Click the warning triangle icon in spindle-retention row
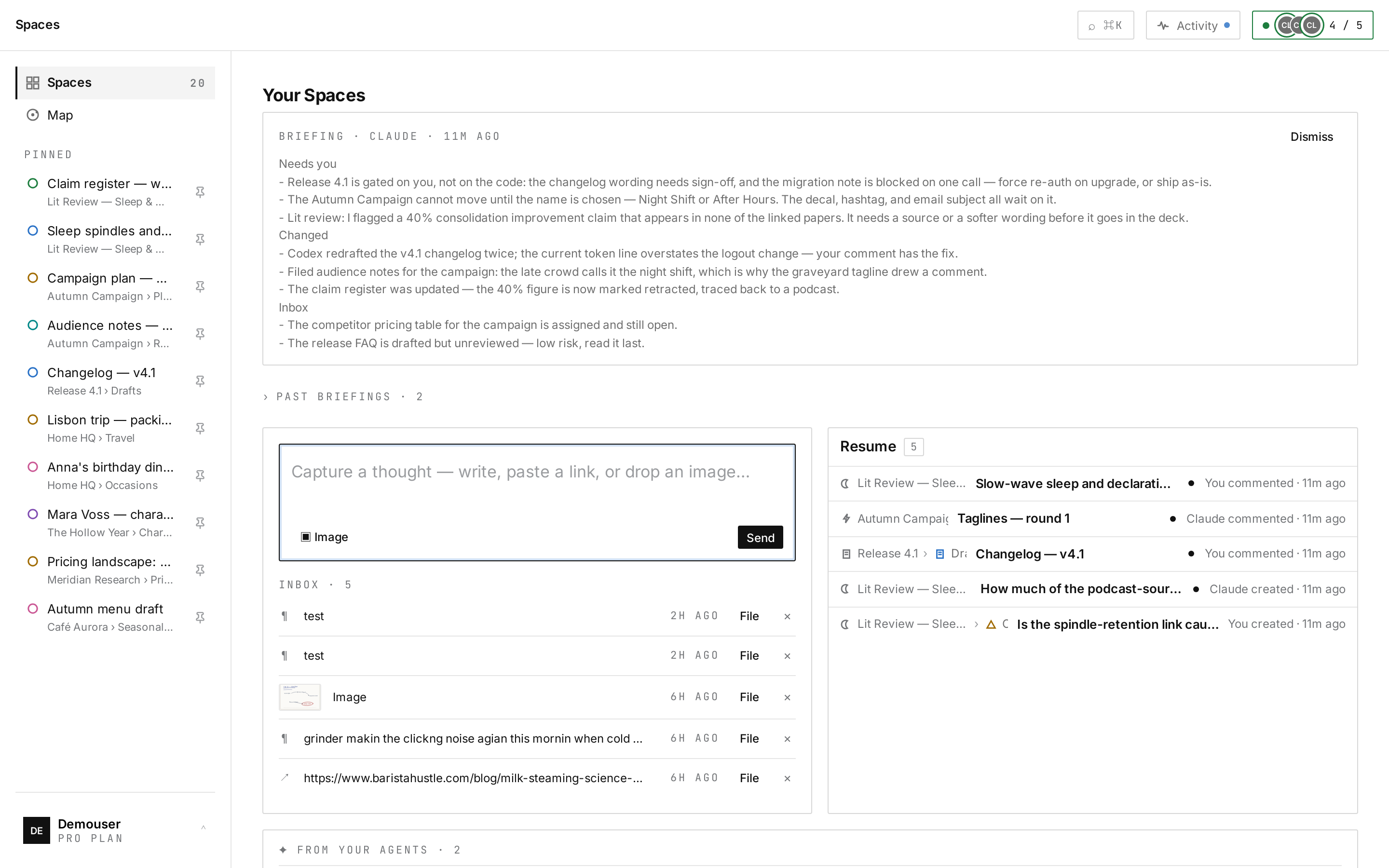Image resolution: width=1389 pixels, height=868 pixels. coord(991,624)
